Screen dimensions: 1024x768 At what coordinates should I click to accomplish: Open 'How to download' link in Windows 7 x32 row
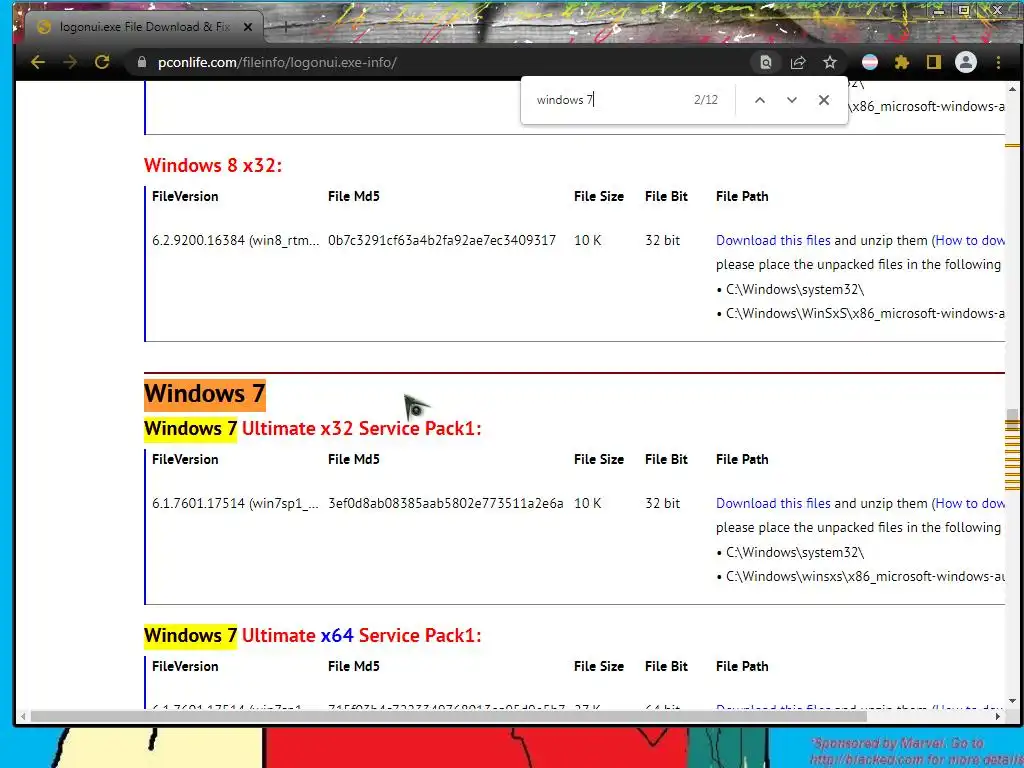point(970,504)
